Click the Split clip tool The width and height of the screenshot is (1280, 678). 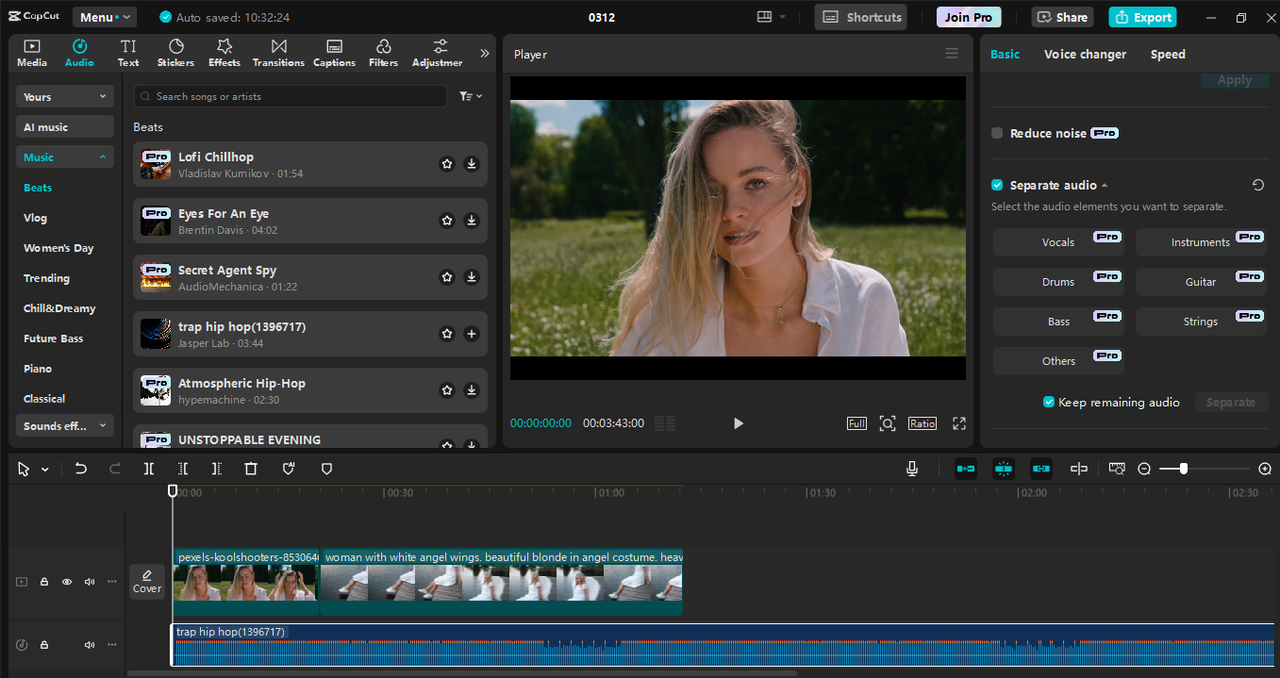point(149,469)
